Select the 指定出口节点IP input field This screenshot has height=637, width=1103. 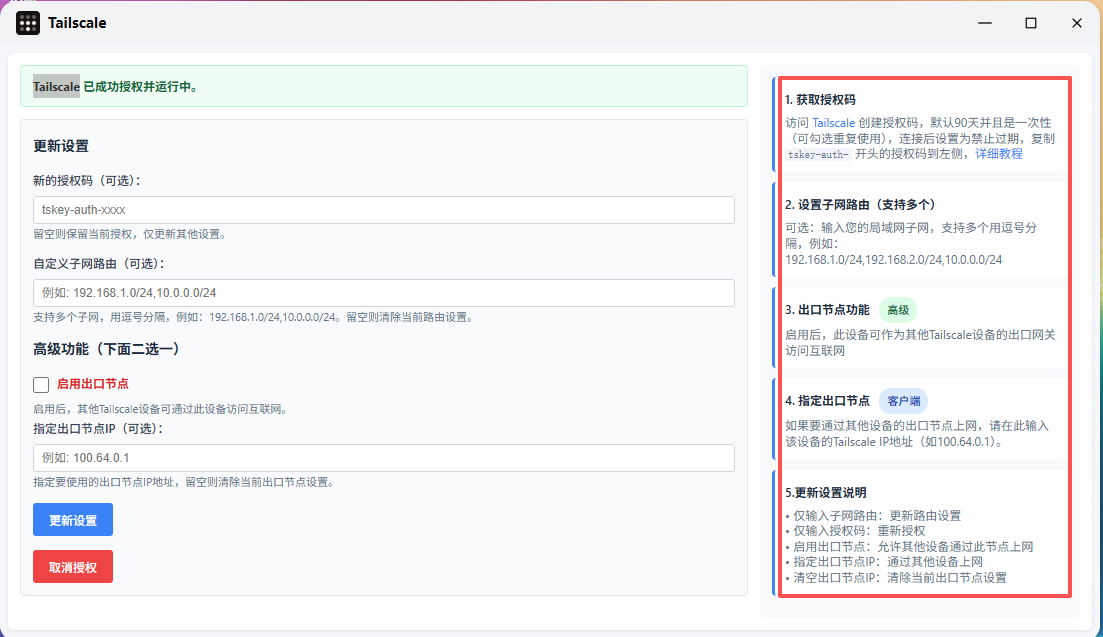click(x=384, y=458)
